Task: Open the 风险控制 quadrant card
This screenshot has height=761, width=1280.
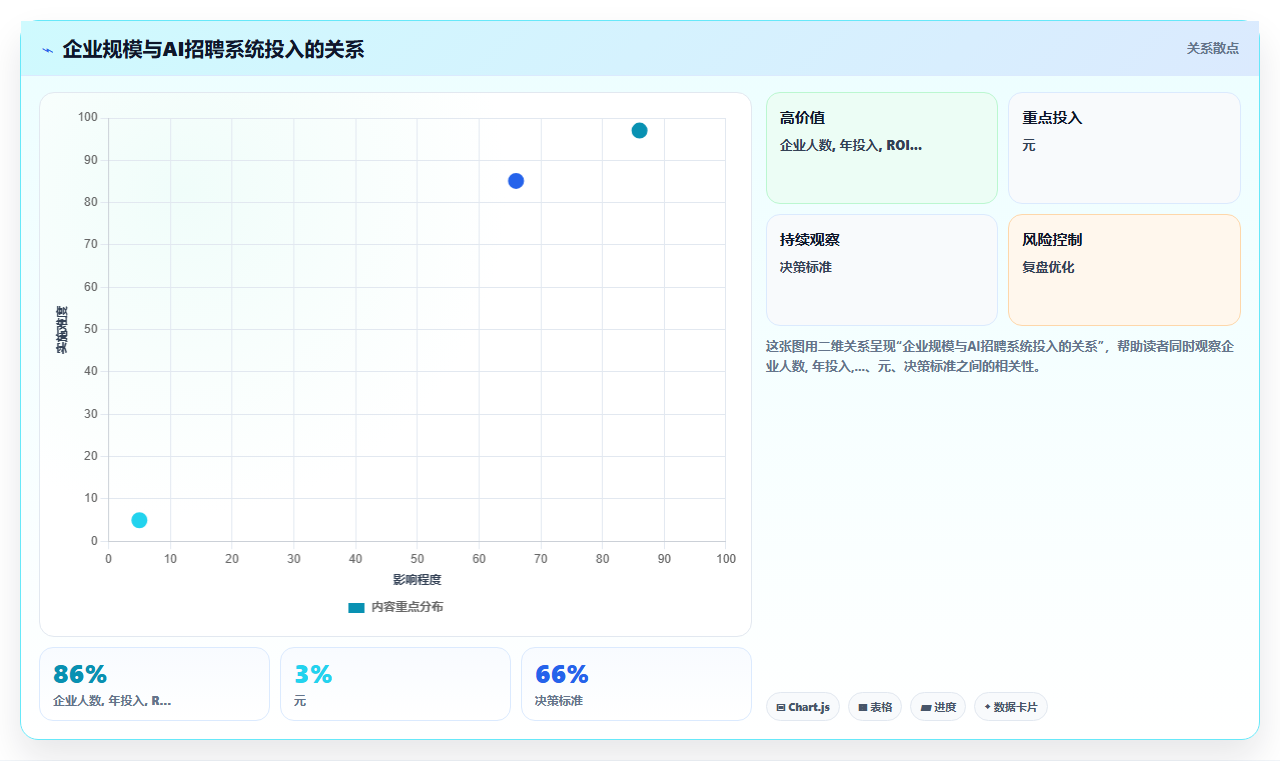Action: coord(1124,270)
